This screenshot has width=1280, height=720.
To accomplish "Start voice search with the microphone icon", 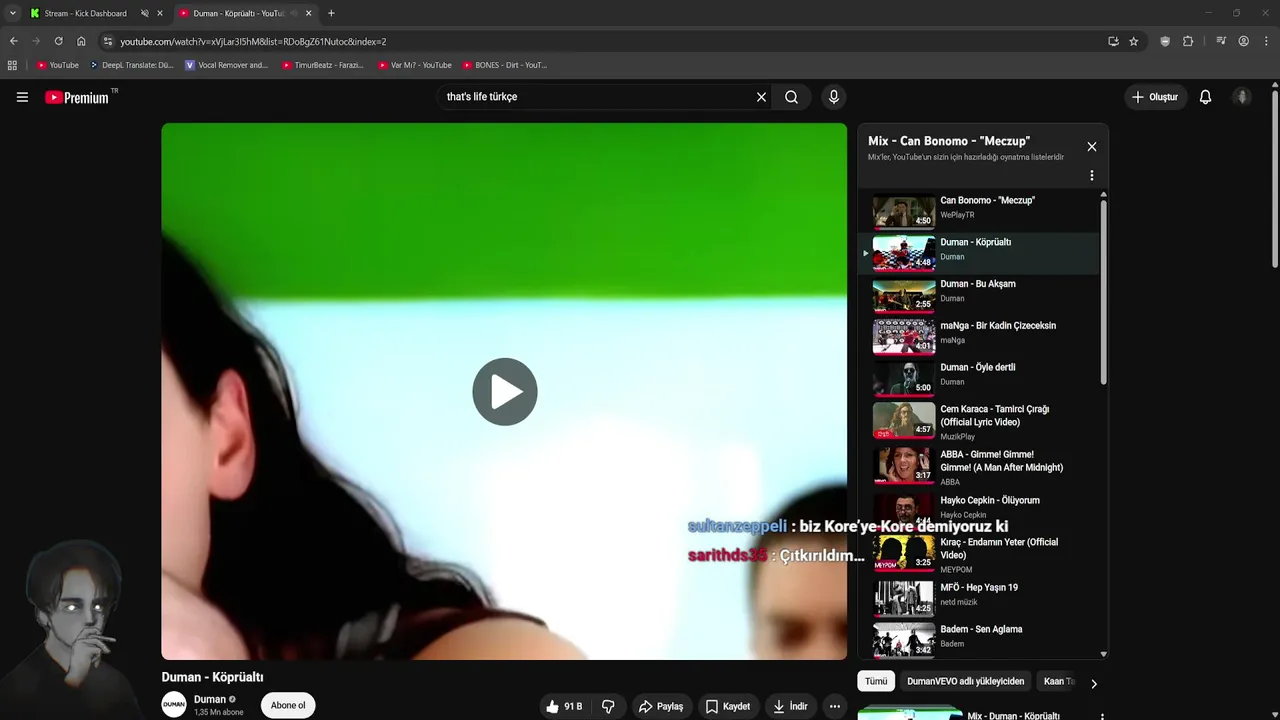I will click(x=834, y=97).
